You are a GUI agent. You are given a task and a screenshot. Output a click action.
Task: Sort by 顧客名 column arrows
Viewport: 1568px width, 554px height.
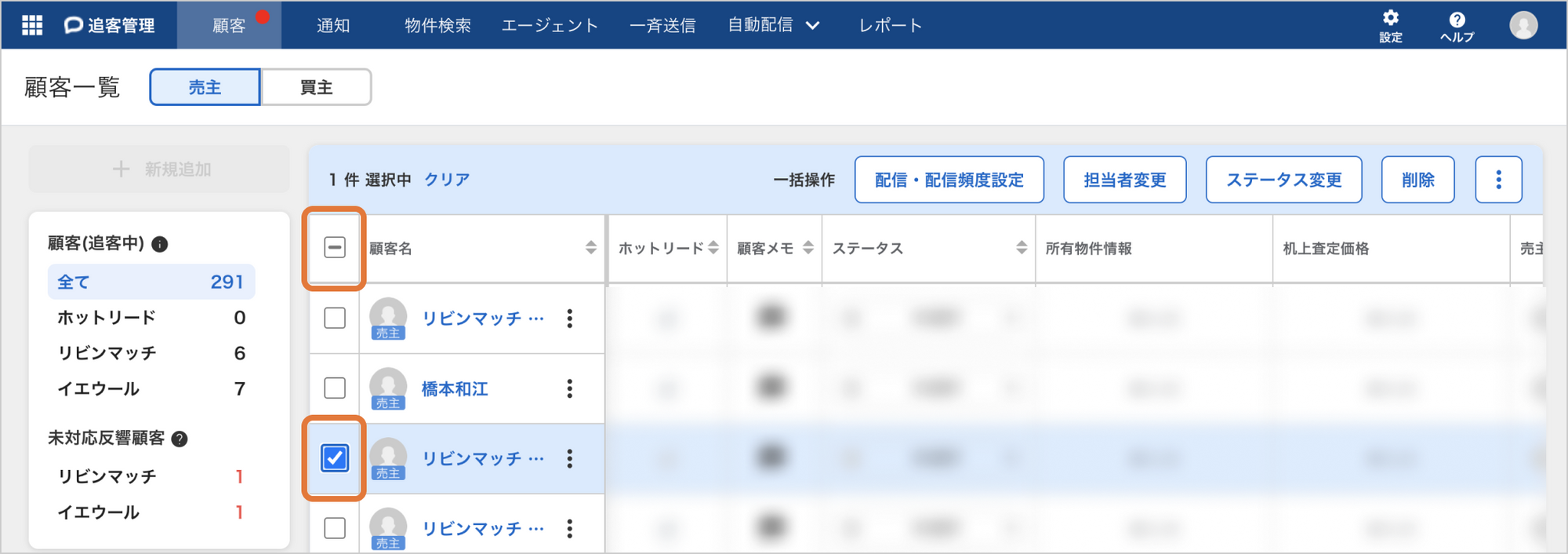click(x=591, y=248)
